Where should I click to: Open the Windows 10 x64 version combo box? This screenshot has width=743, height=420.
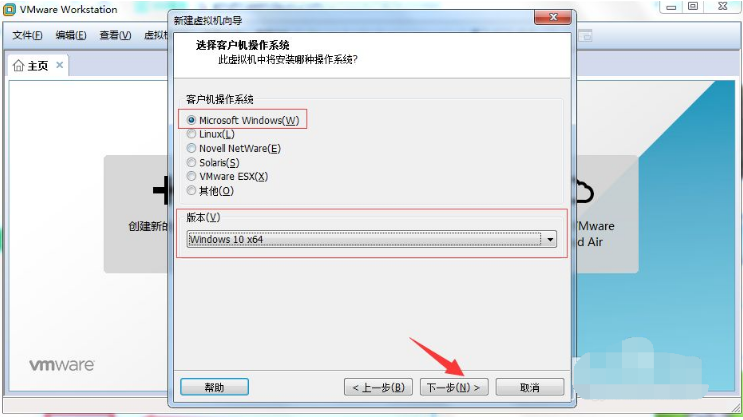point(372,239)
